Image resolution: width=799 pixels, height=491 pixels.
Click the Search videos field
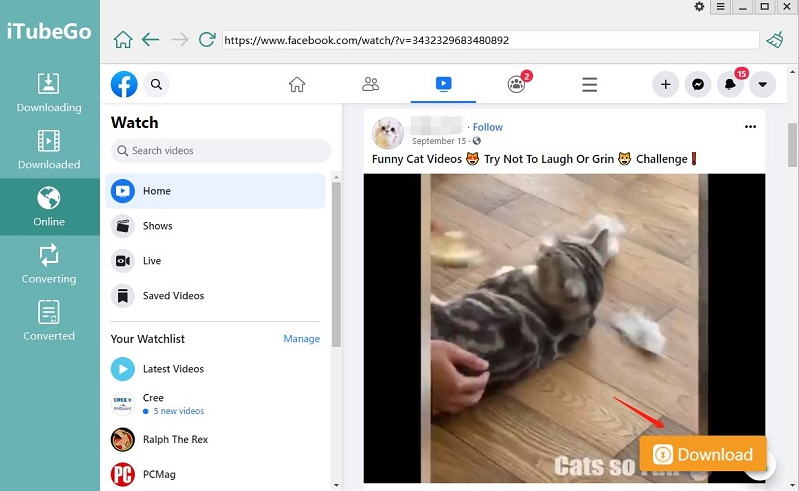(221, 151)
